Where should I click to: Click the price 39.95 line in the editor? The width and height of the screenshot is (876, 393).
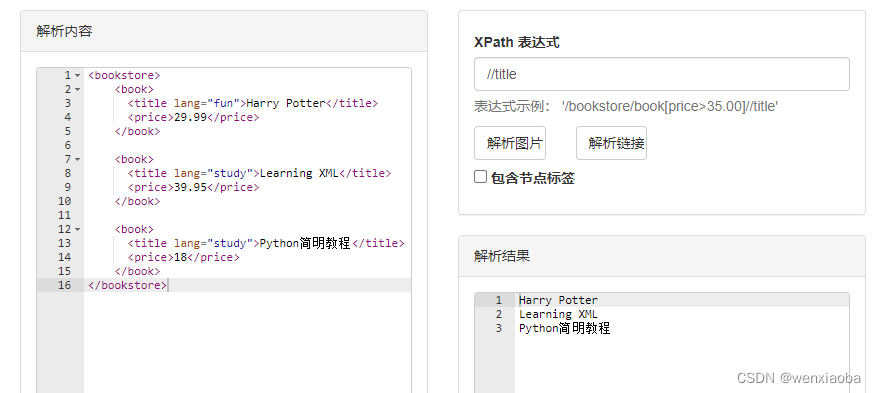(x=193, y=187)
